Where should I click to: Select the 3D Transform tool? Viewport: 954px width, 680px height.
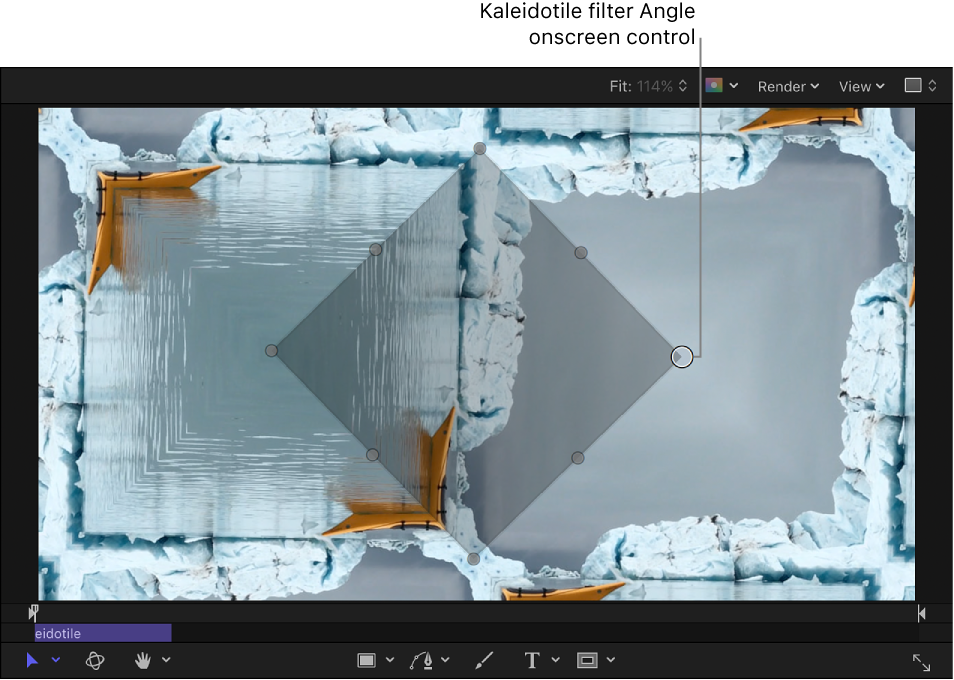[95, 660]
